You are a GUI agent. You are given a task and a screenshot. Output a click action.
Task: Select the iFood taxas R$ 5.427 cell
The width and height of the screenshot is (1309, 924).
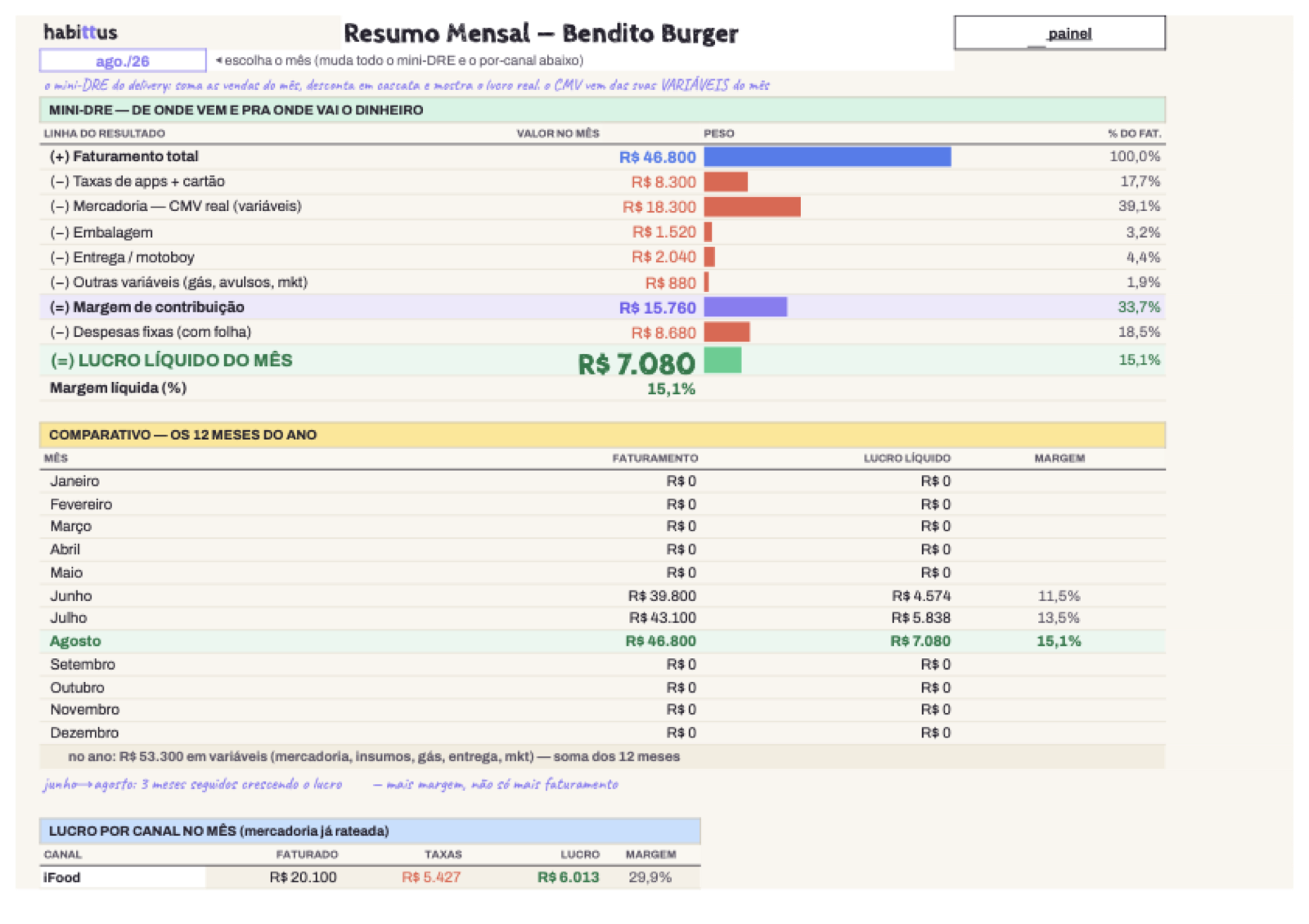point(431,877)
